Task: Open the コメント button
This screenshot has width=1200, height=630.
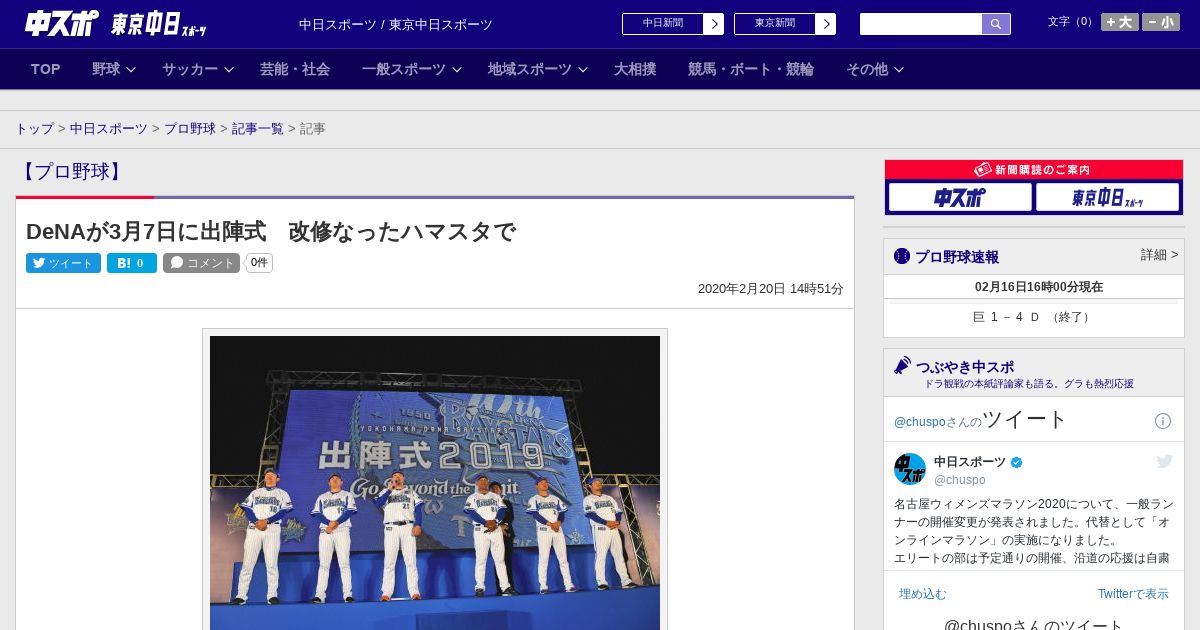Action: [x=201, y=263]
